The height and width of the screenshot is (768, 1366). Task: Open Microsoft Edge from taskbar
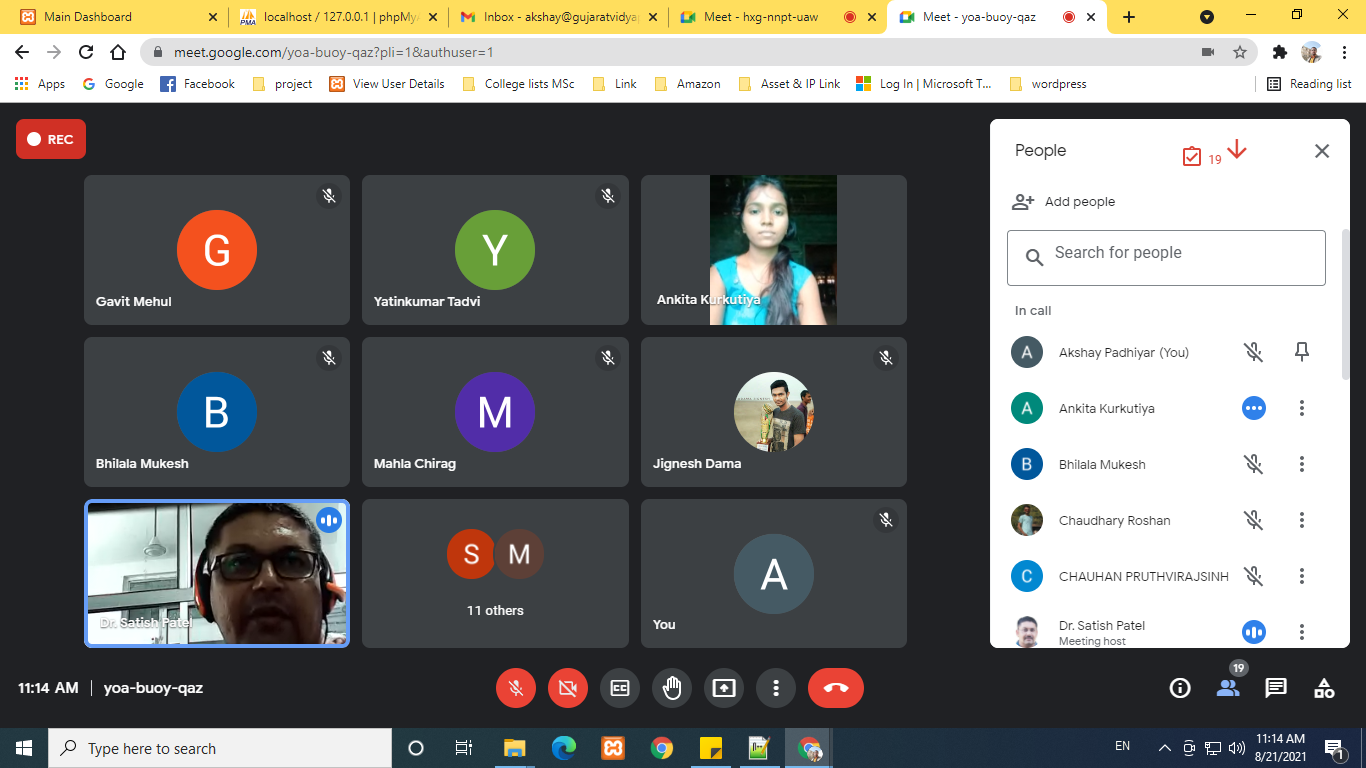point(564,748)
